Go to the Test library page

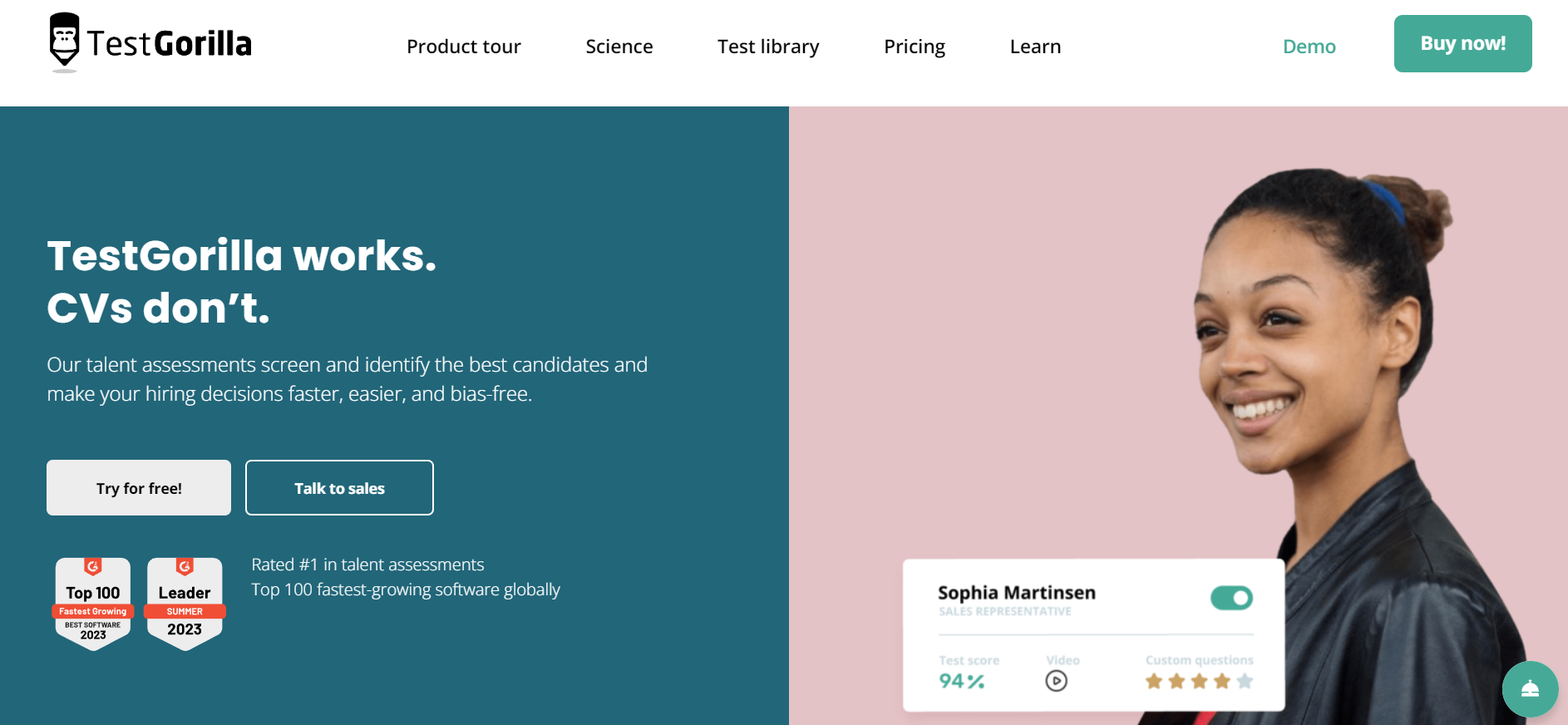pyautogui.click(x=768, y=47)
